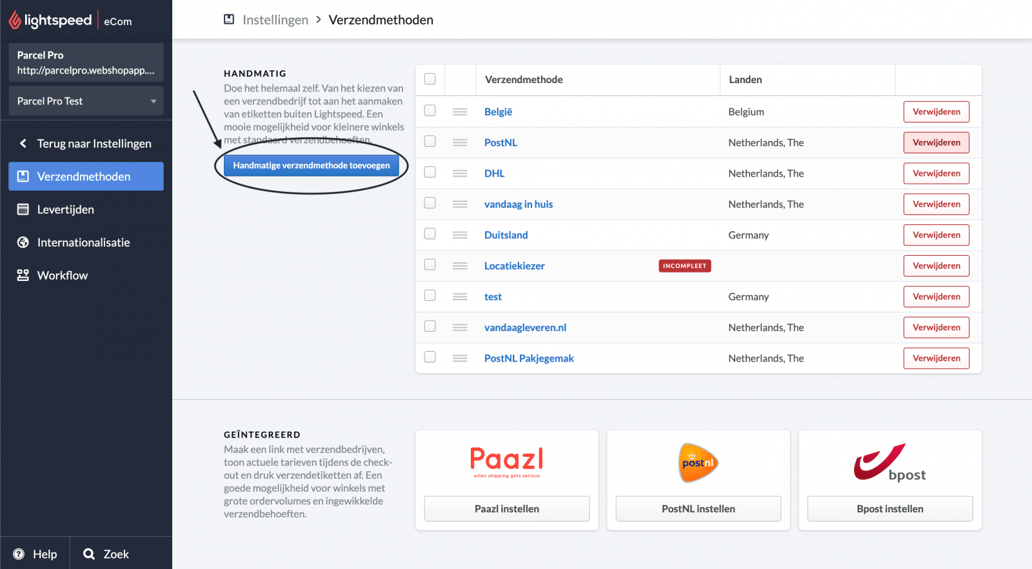The width and height of the screenshot is (1032, 569).
Task: Toggle the select-all checkbox in table header
Action: click(430, 79)
